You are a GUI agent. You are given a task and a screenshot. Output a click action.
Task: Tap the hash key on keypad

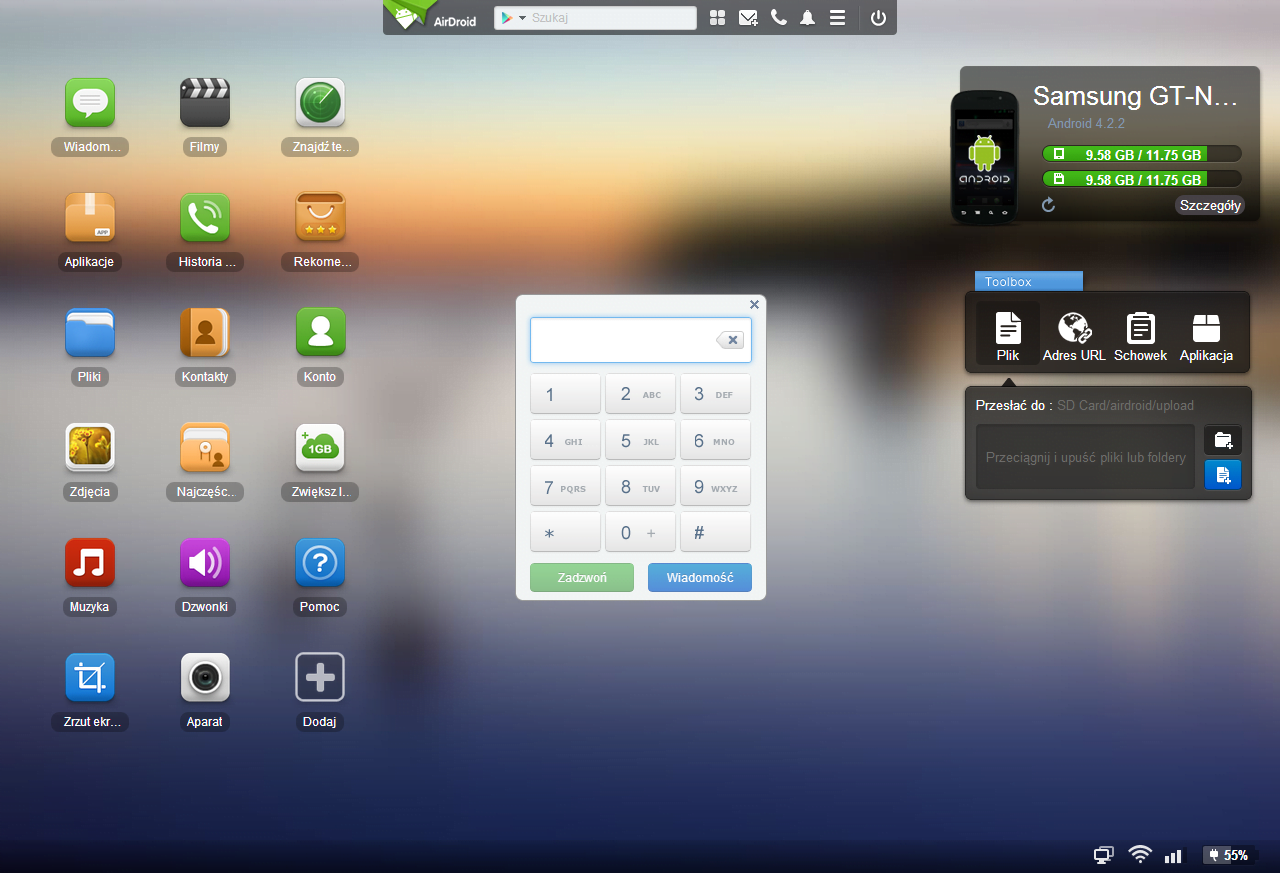coord(715,532)
